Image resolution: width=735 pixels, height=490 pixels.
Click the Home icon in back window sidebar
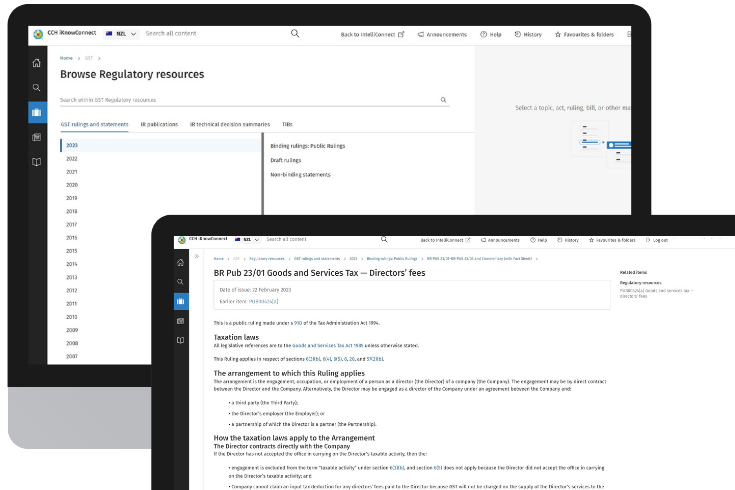(x=37, y=63)
